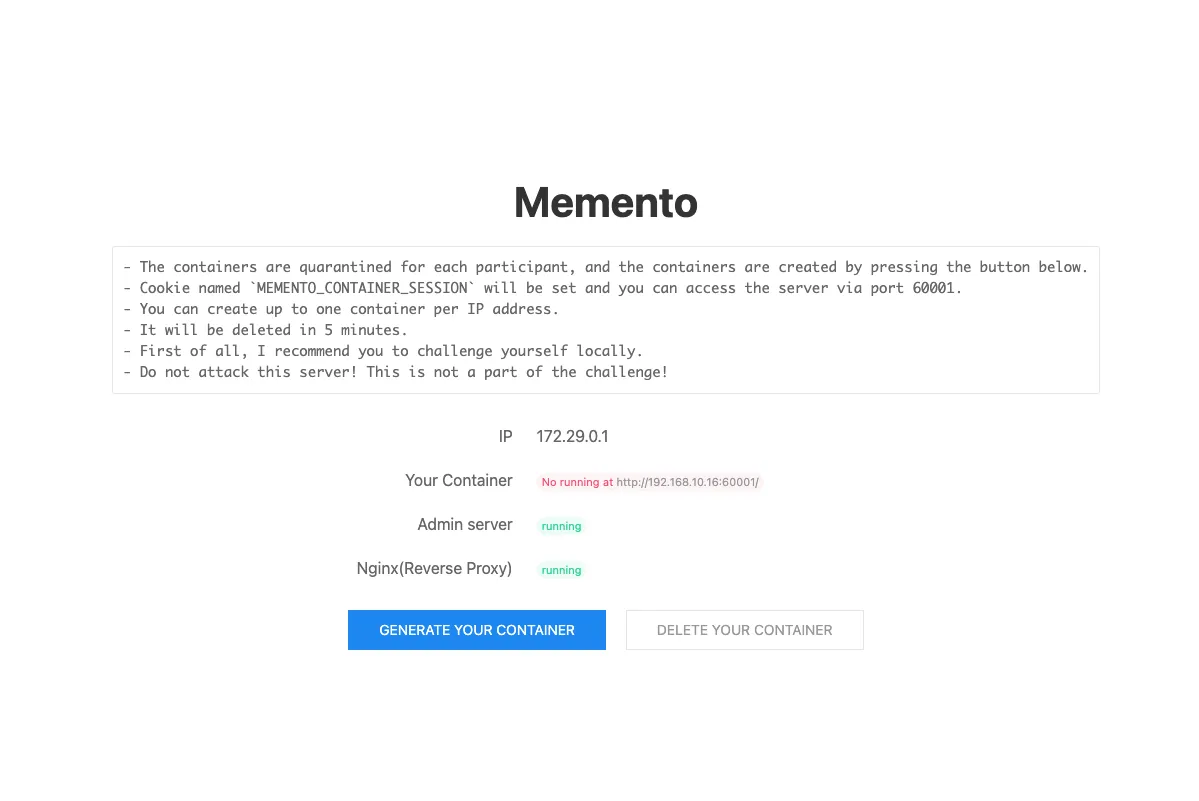Click the Nginx 'running' status badge
Image resolution: width=1199 pixels, height=801 pixels.
(x=561, y=570)
